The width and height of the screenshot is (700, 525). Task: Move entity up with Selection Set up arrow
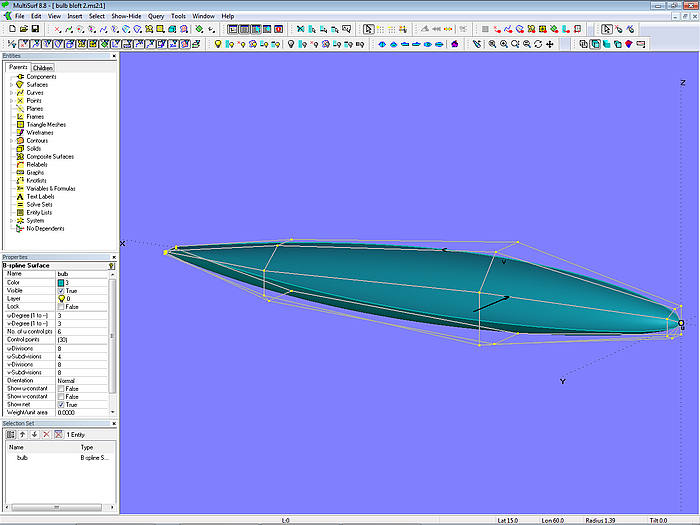(x=22, y=434)
